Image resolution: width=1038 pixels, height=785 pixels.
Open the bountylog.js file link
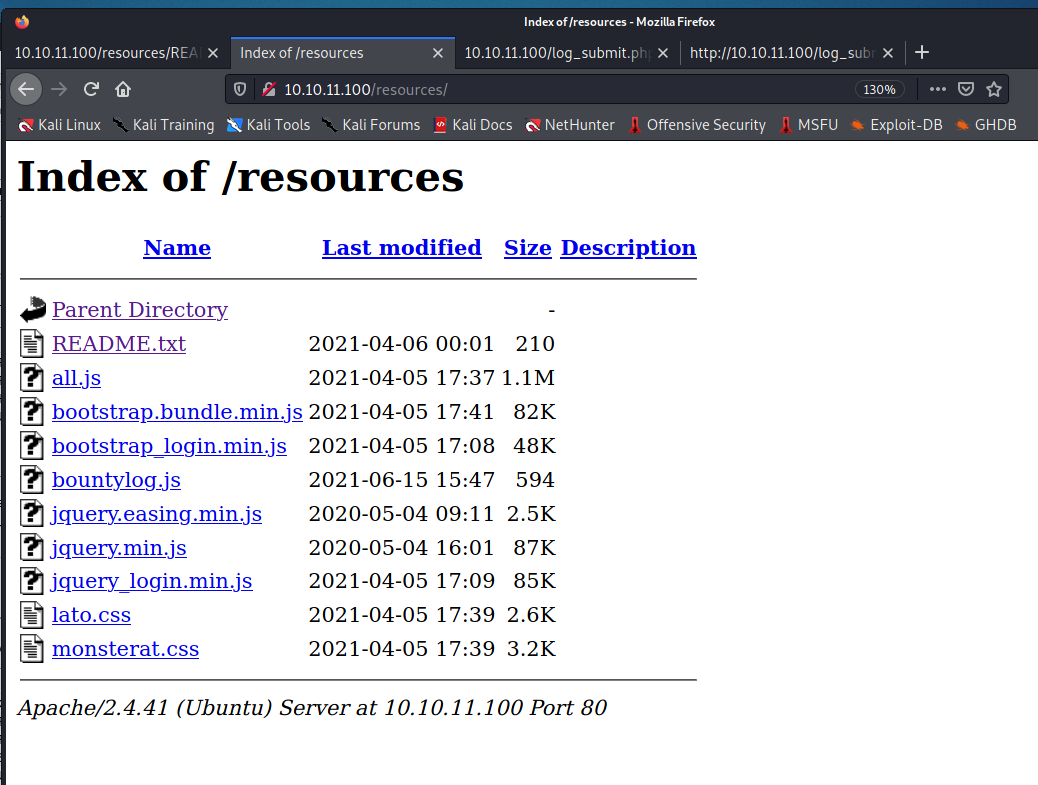pos(116,480)
